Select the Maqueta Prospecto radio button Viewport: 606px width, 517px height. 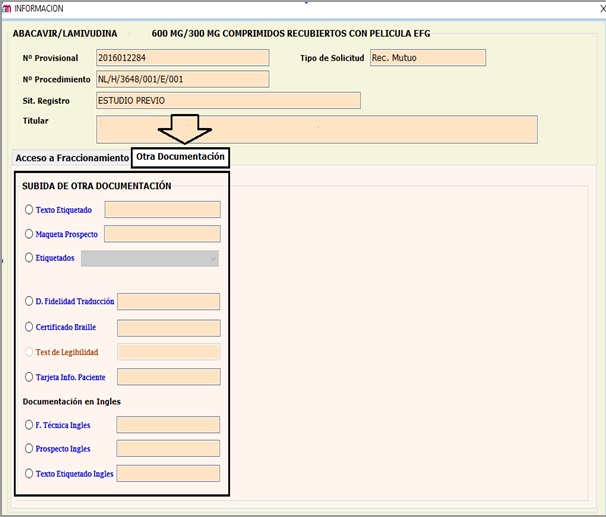(x=29, y=234)
